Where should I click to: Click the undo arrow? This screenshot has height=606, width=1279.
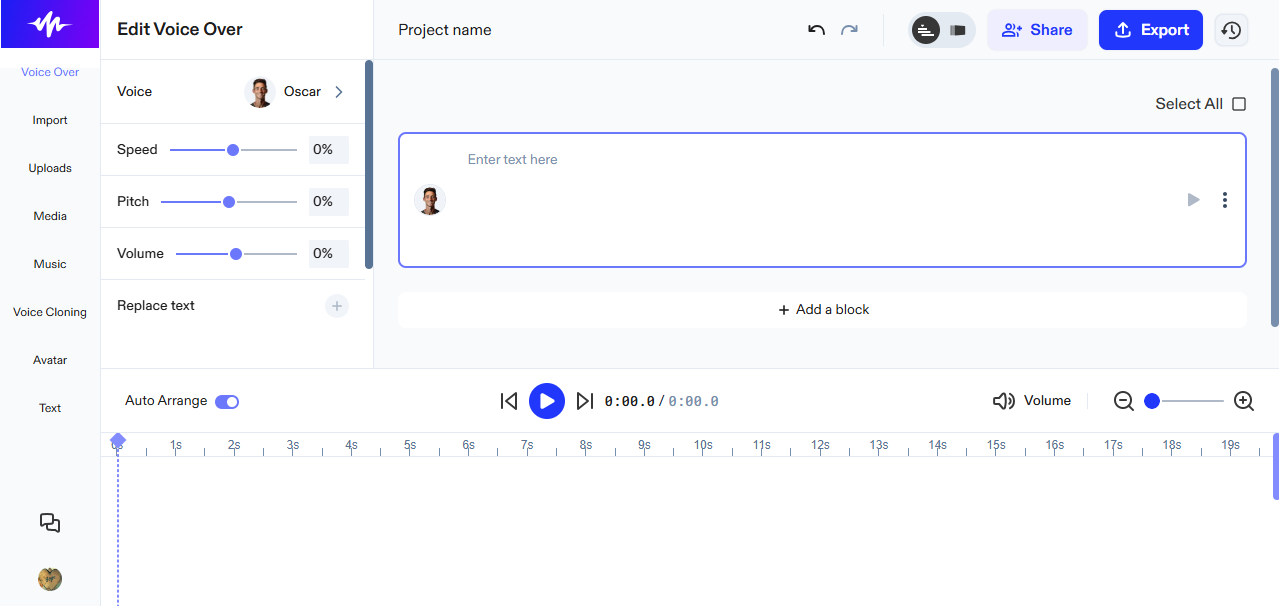click(x=815, y=30)
